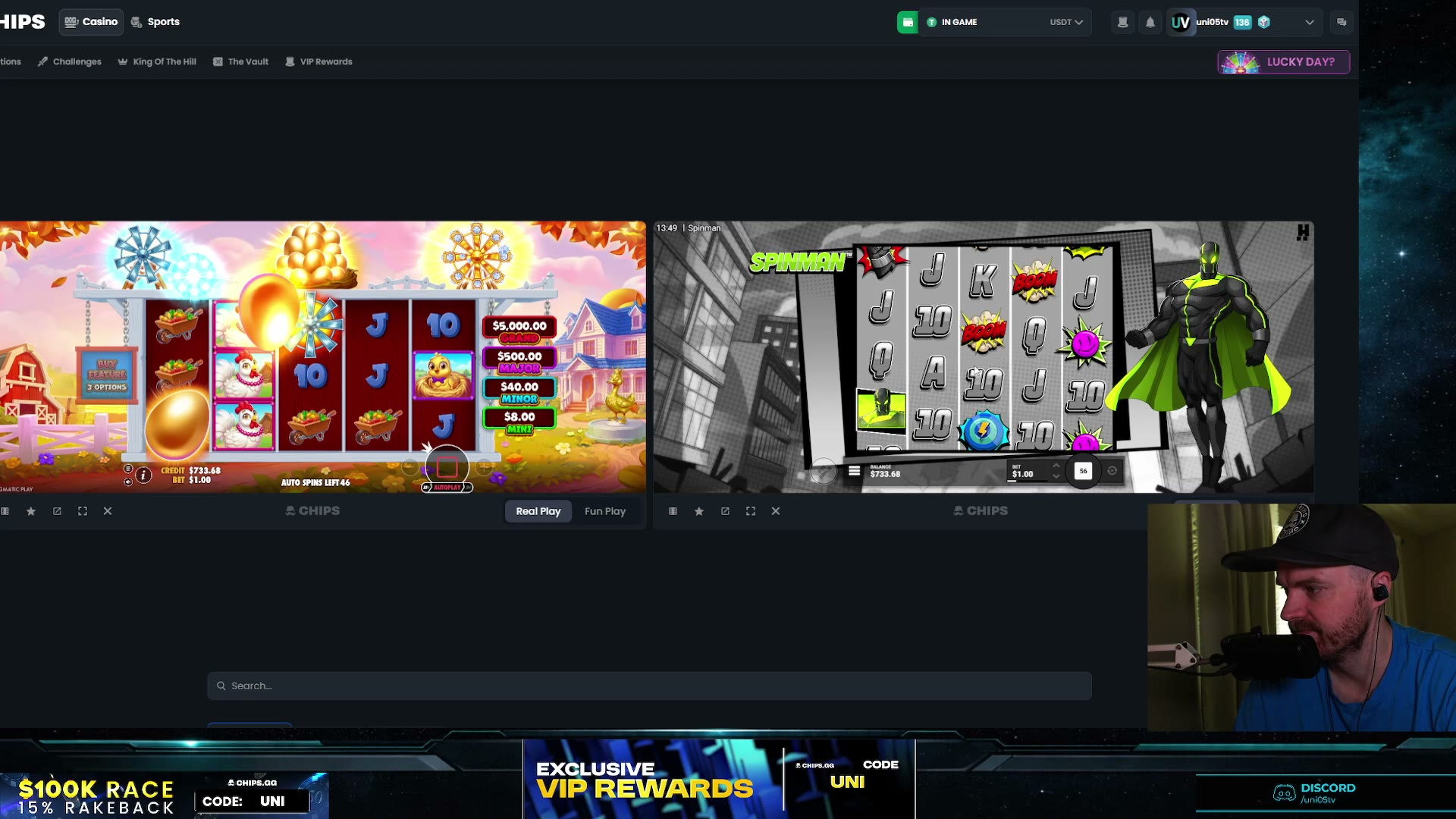Click the uni05tv username
Screen dimensions: 1456x819
1212,22
